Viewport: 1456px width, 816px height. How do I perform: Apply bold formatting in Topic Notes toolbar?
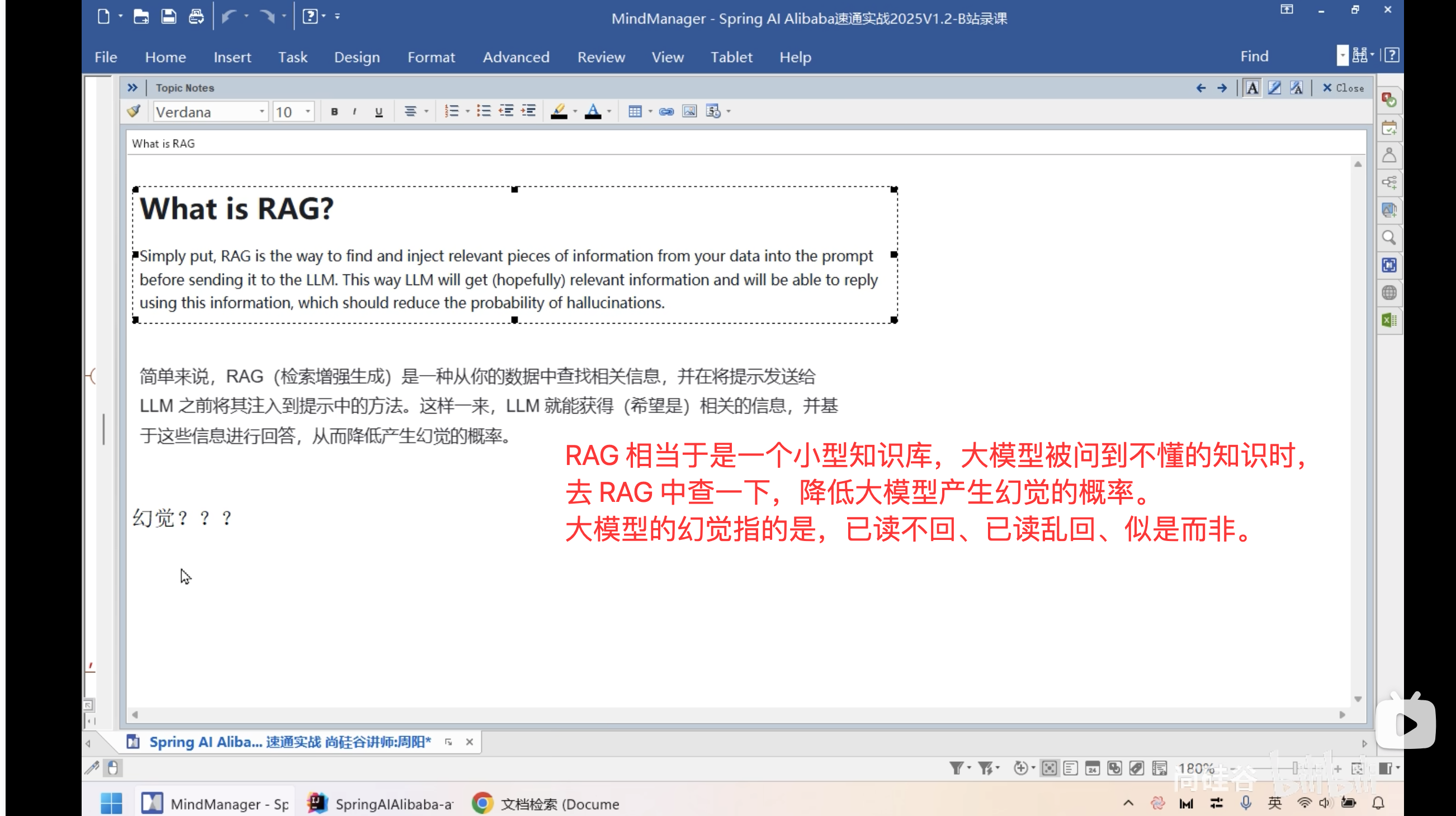point(334,111)
